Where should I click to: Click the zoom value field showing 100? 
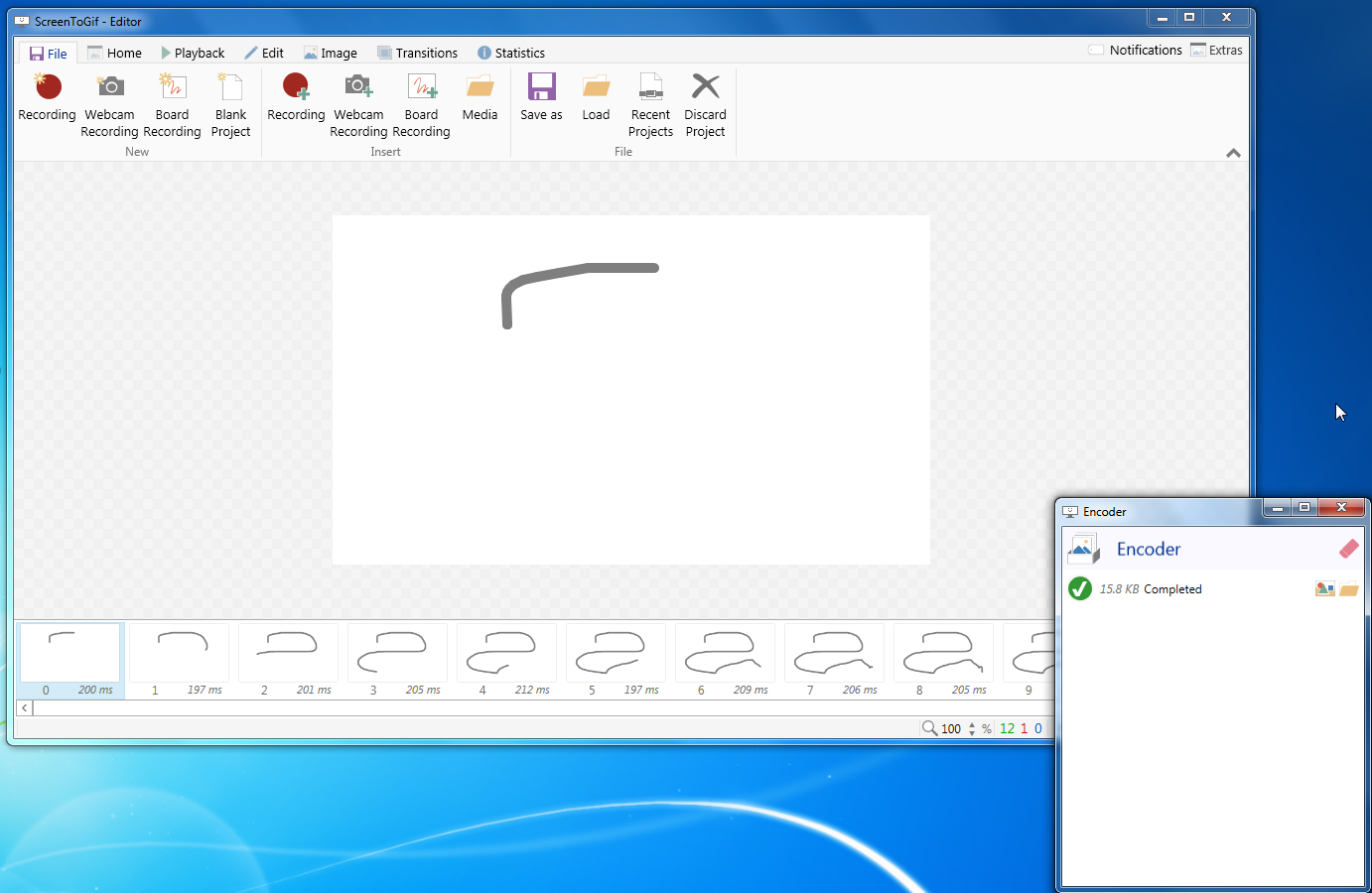[x=951, y=728]
